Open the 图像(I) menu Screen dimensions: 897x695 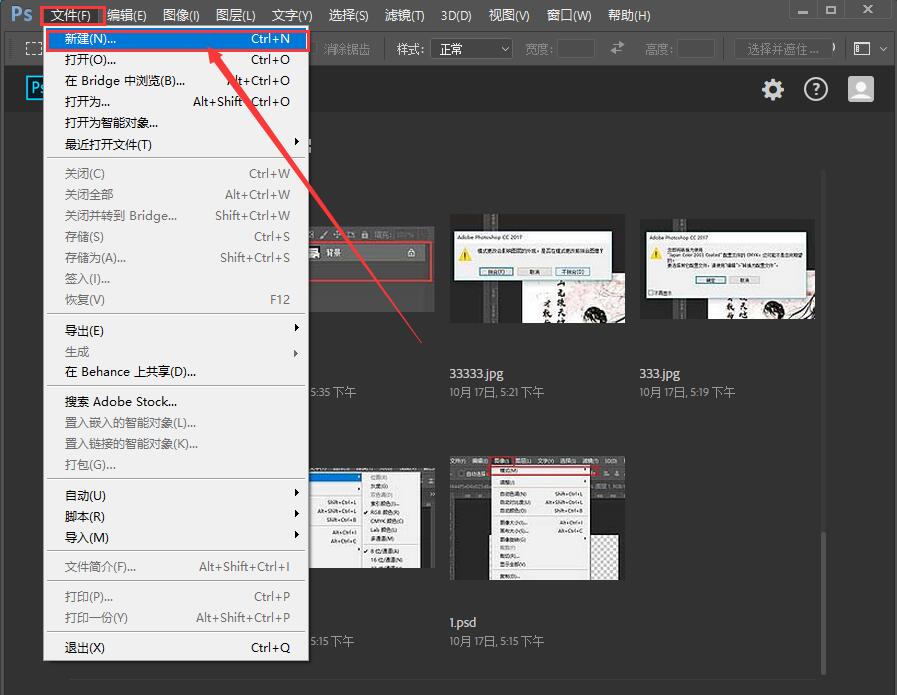coord(181,15)
